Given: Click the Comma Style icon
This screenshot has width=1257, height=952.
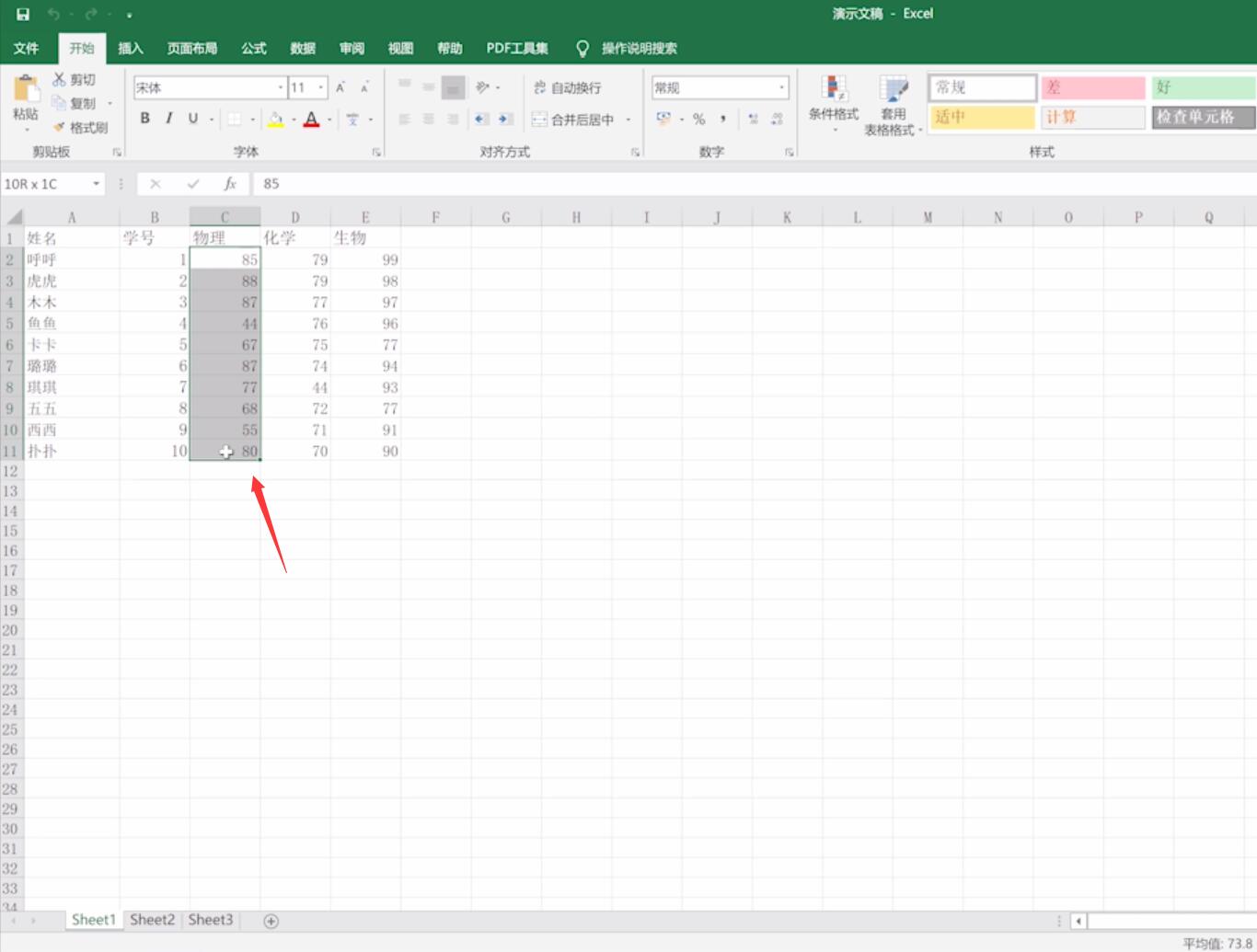Looking at the screenshot, I should pos(723,119).
